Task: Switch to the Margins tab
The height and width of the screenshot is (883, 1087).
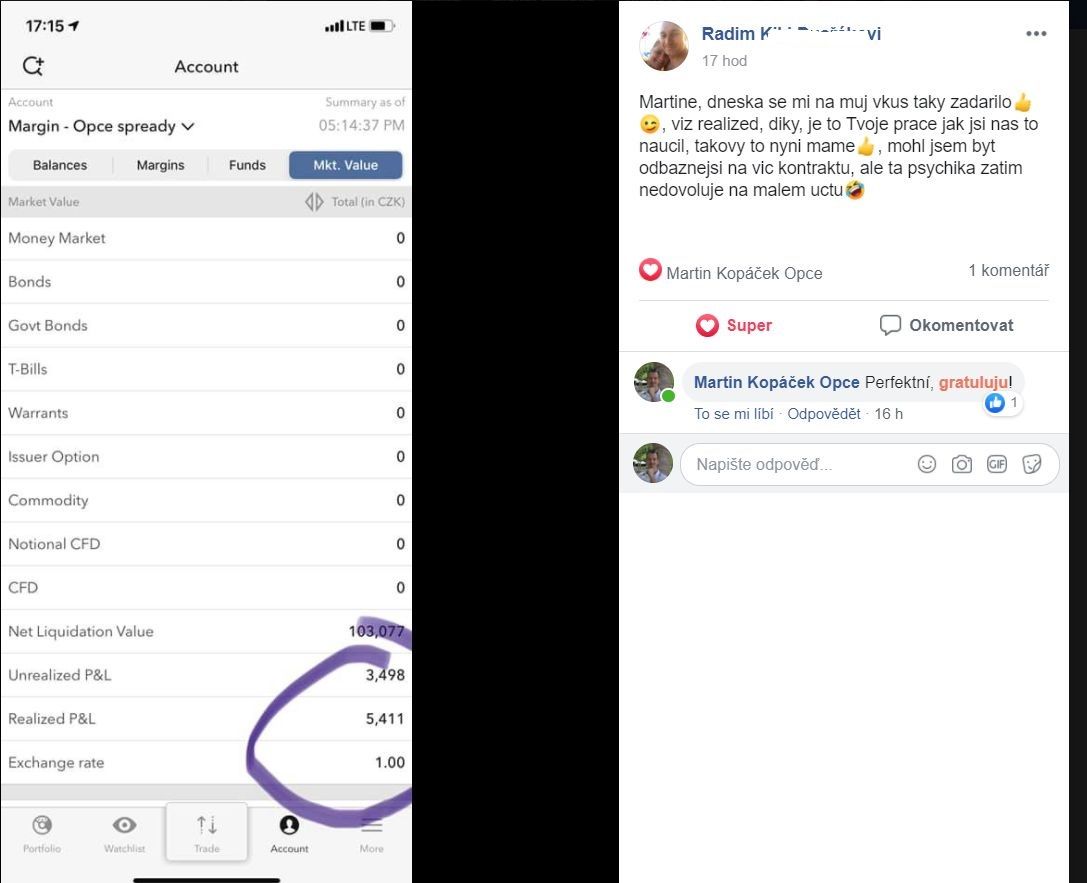Action: click(160, 165)
